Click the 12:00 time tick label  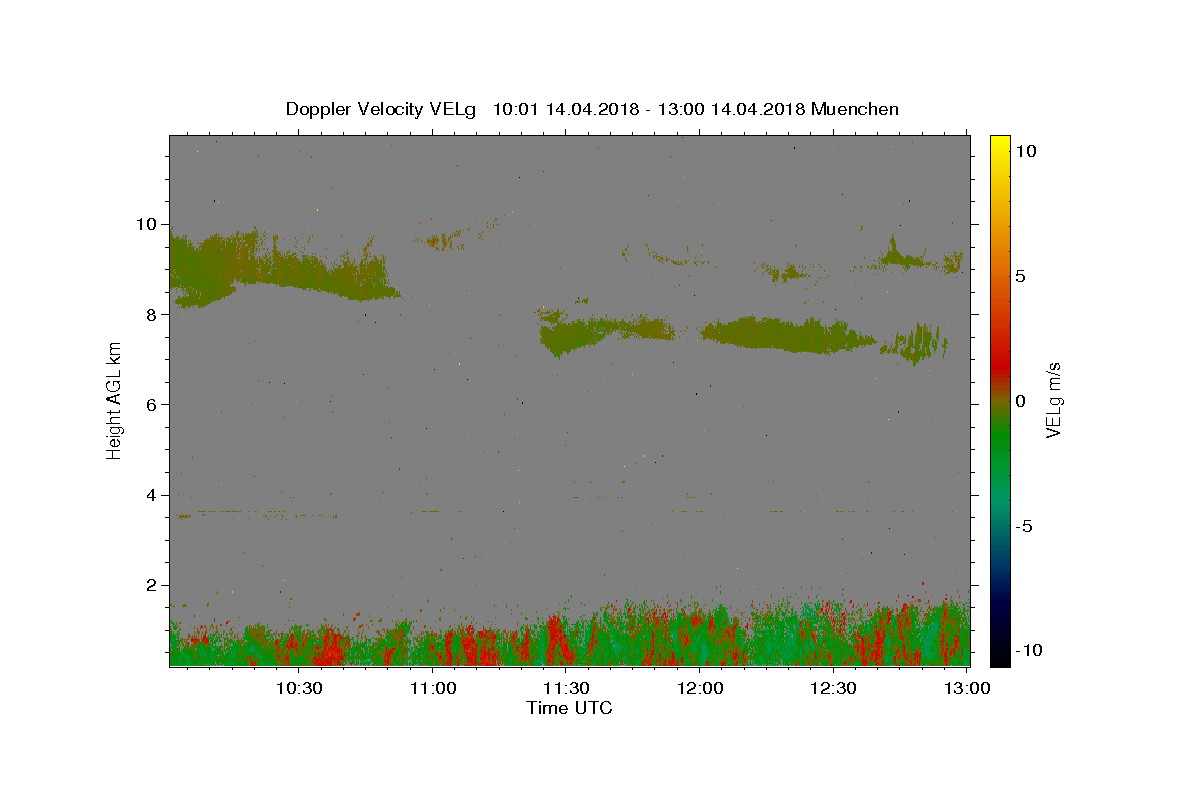tap(700, 688)
